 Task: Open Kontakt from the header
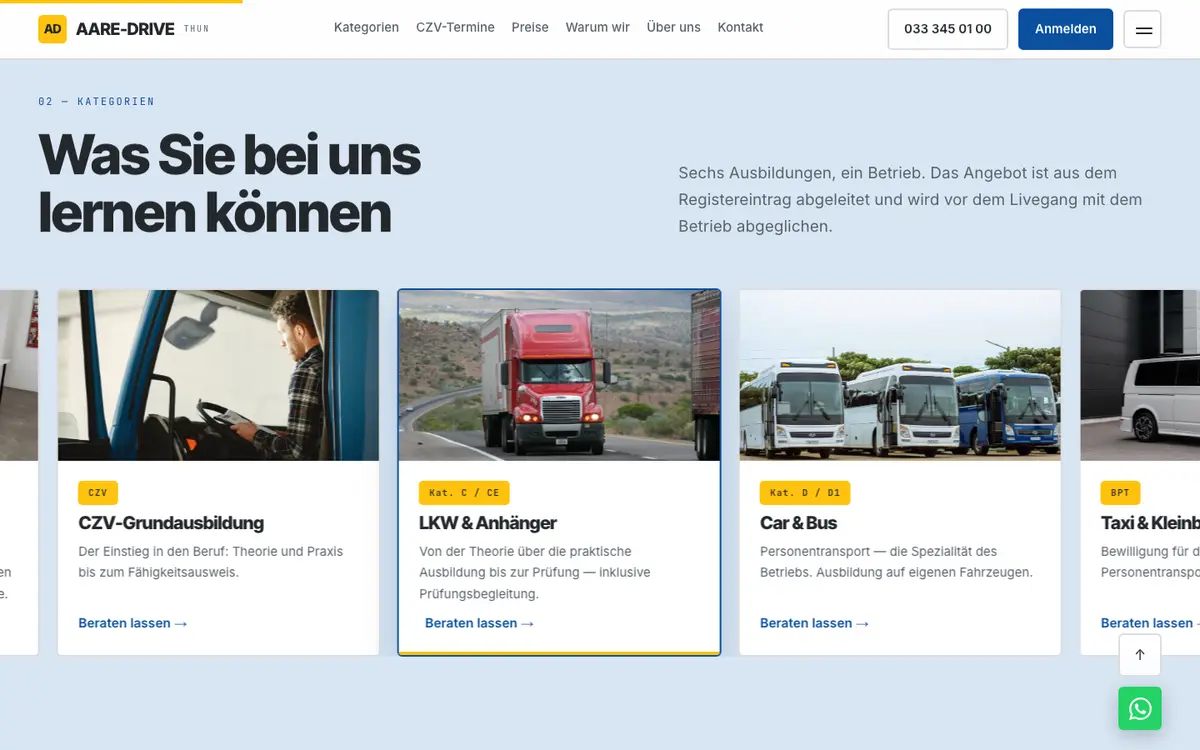click(740, 28)
